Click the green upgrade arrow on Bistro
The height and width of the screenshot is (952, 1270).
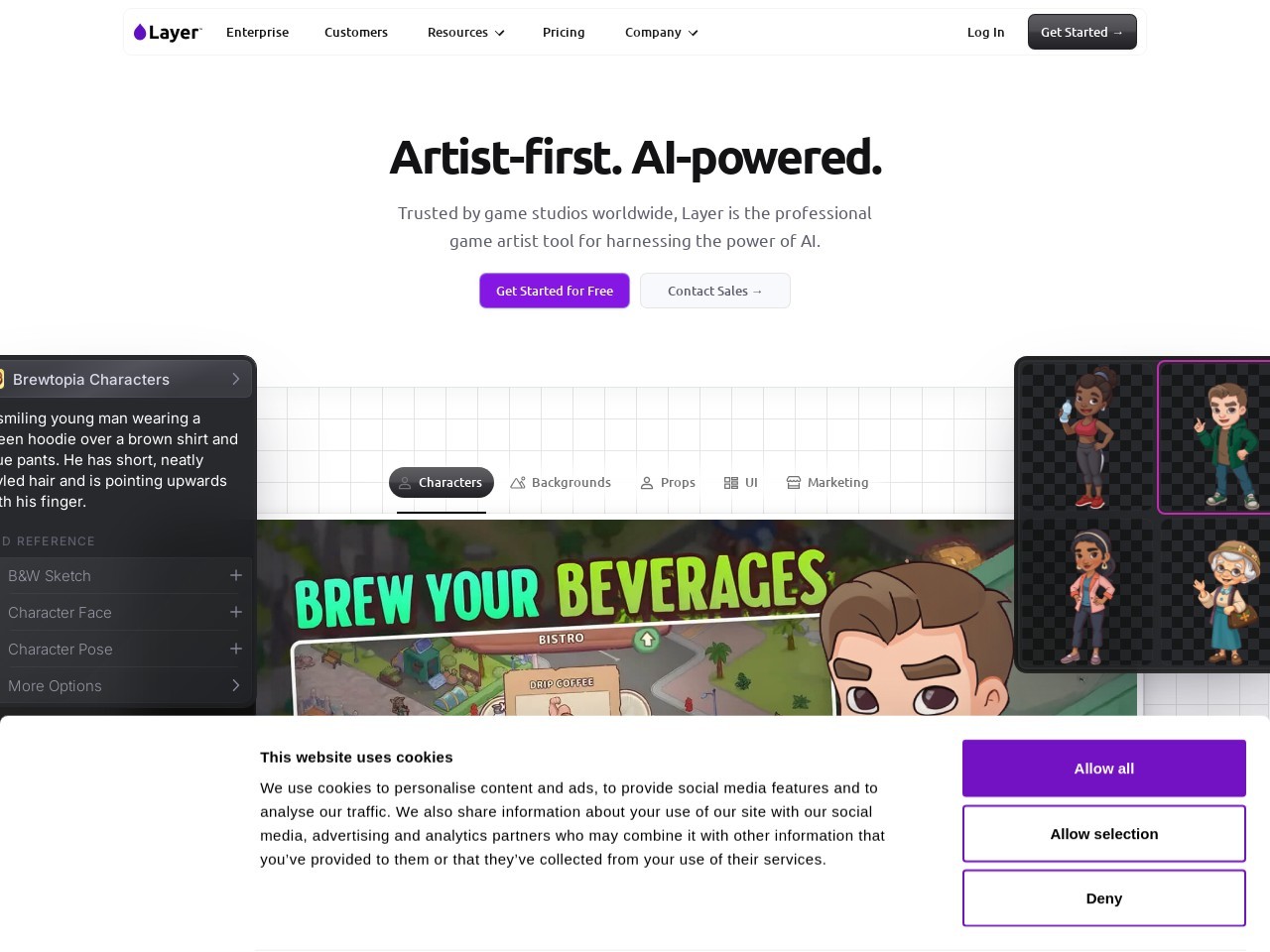coord(647,640)
